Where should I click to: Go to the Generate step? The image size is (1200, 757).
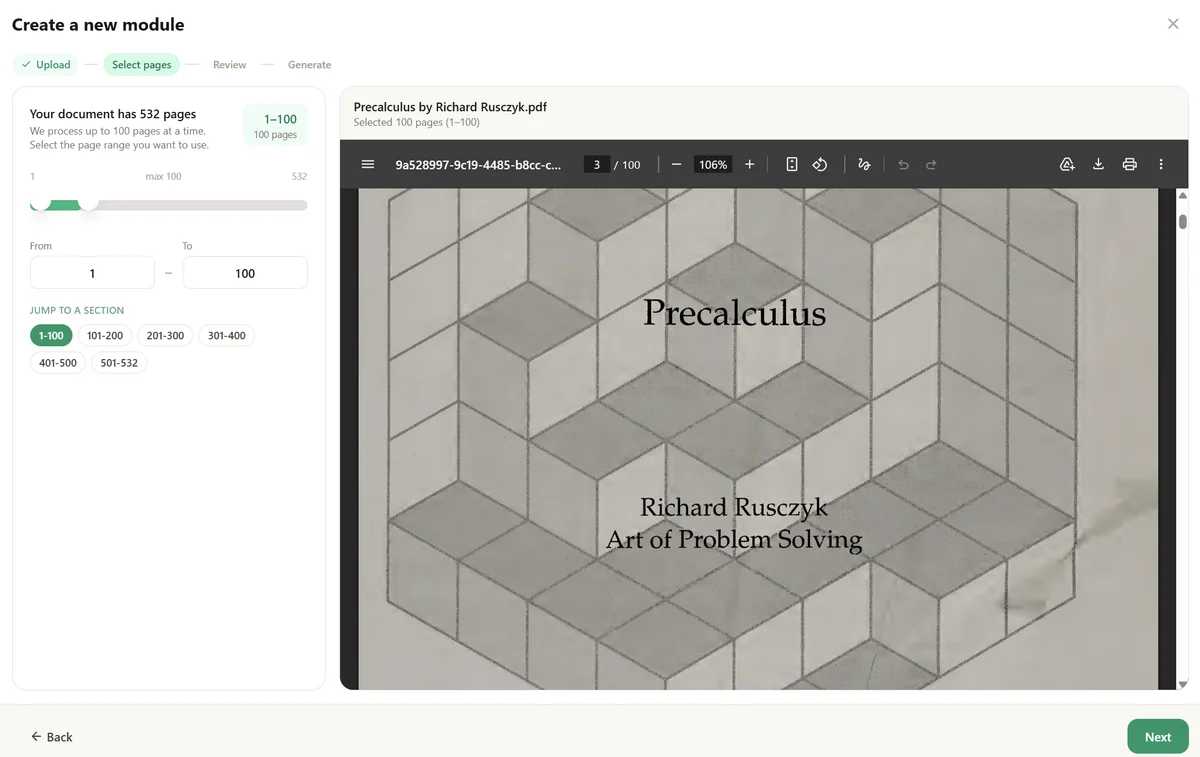309,65
